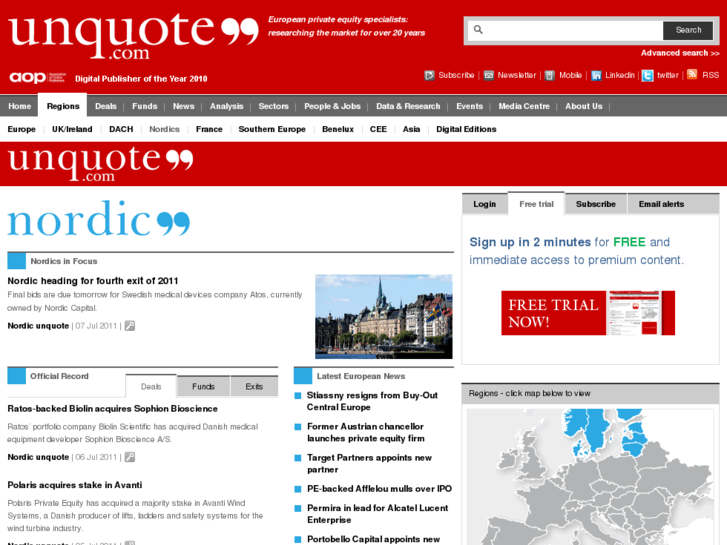Click the FREE TRIAL NOW banner
This screenshot has height=545, width=727.
coord(588,313)
